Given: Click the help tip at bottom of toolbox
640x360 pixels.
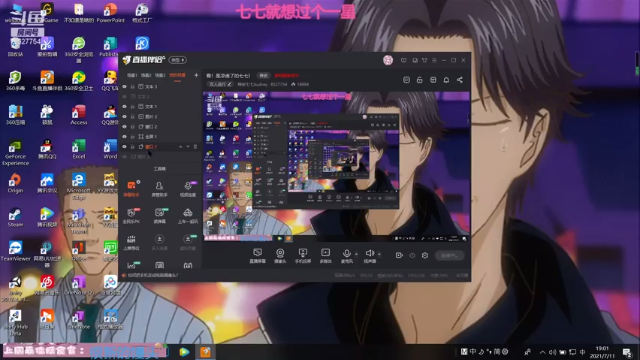Looking at the screenshot, I should 150,275.
